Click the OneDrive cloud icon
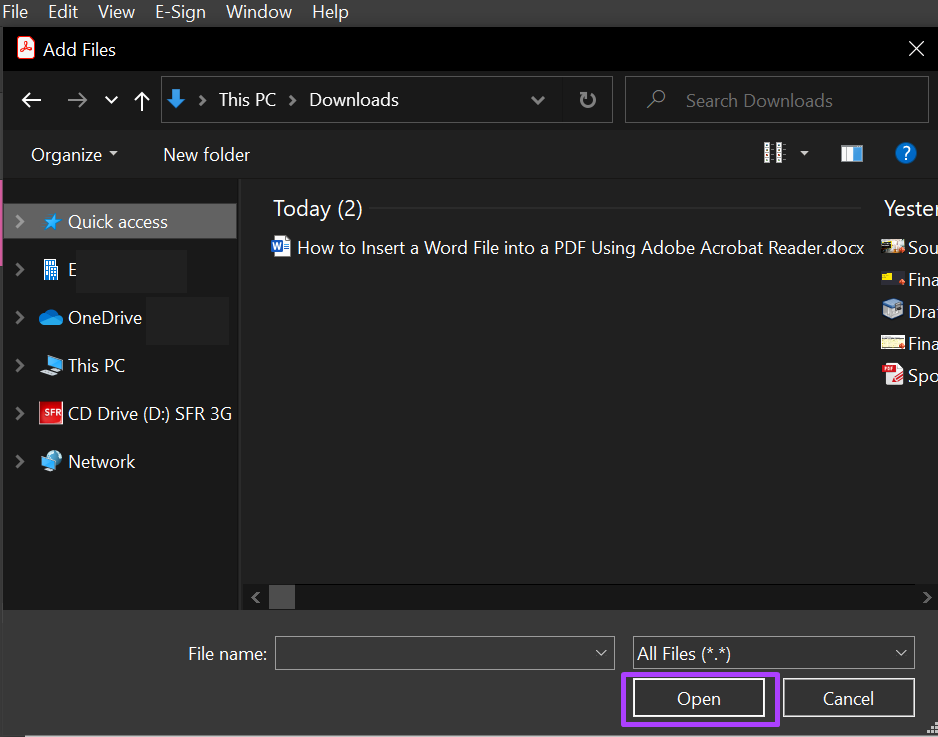The width and height of the screenshot is (938, 737). coord(51,318)
